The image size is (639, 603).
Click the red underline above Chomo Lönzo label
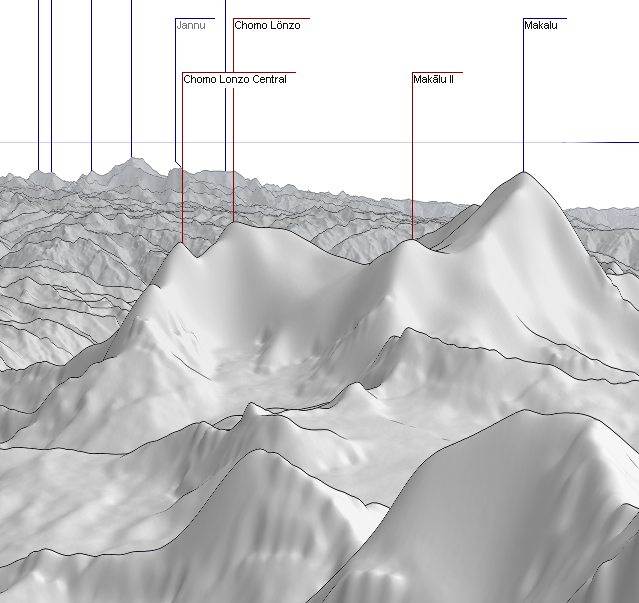[271, 18]
